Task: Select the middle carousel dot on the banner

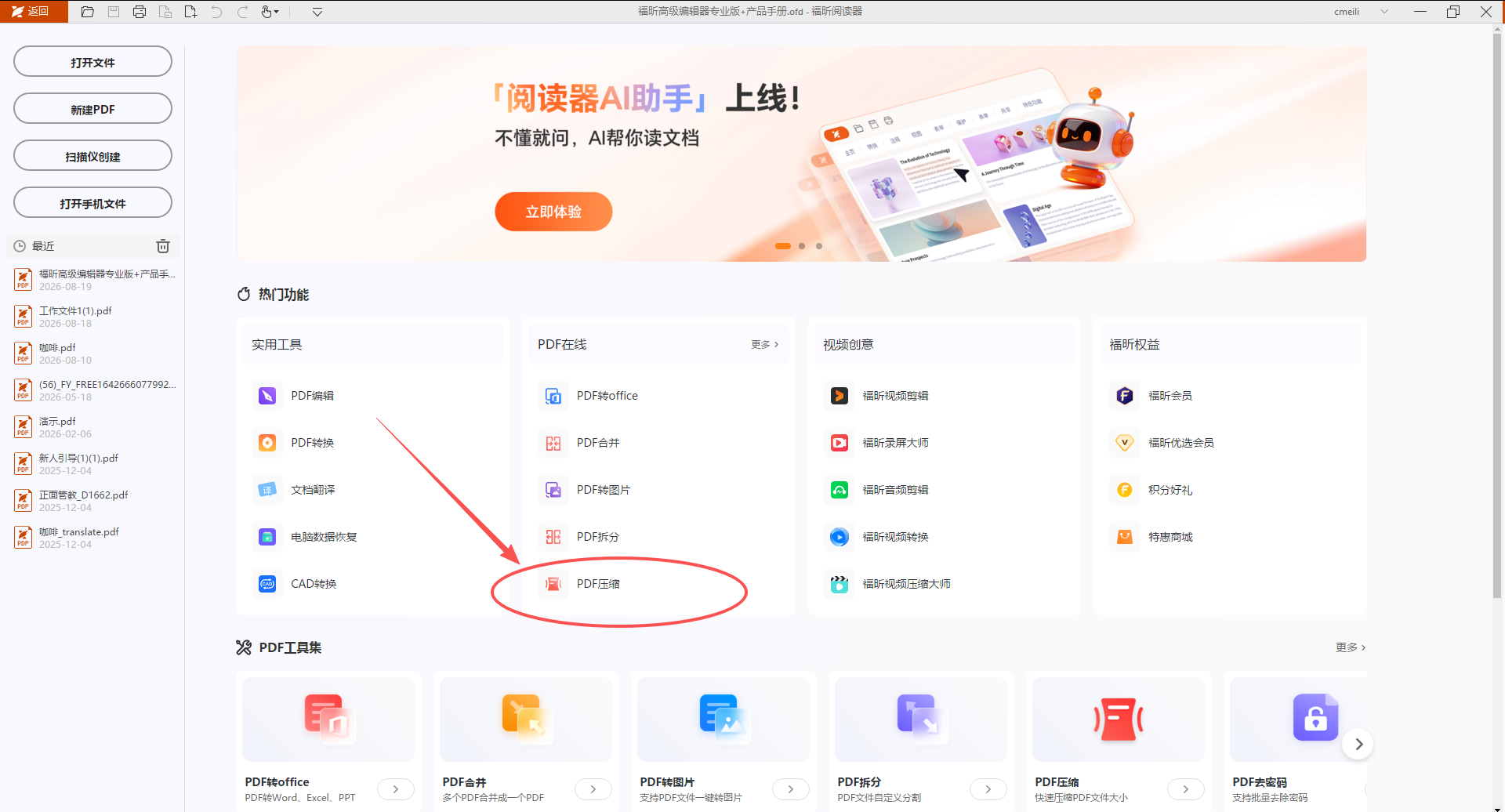Action: pos(802,246)
